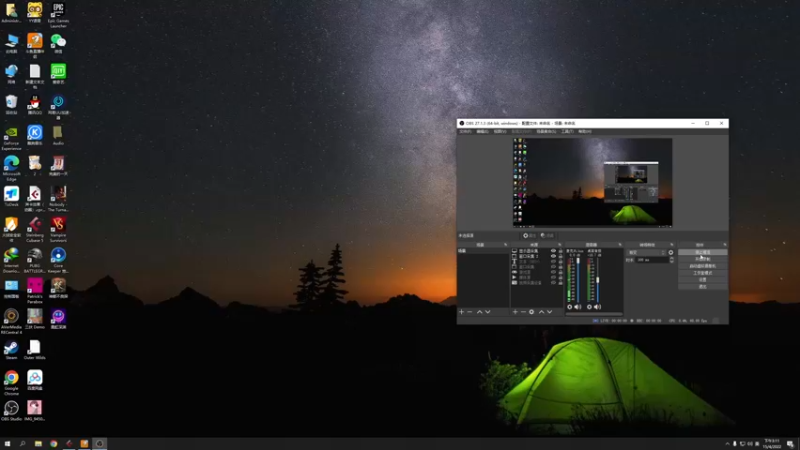Select Patrick's Parabox desktop icon
The width and height of the screenshot is (800, 450).
[35, 291]
